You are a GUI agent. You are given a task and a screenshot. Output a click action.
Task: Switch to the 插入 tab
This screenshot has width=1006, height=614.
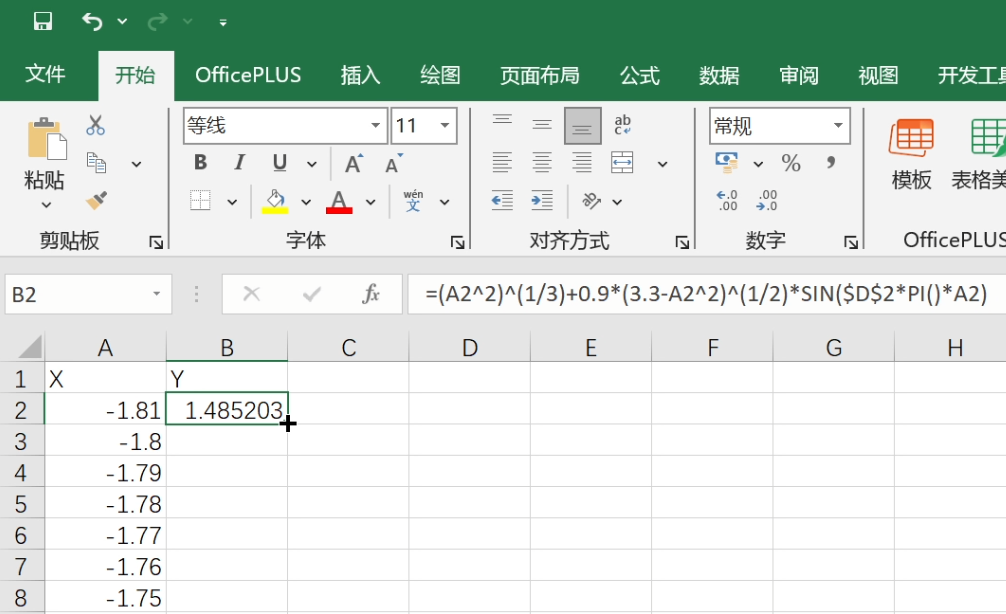point(360,75)
